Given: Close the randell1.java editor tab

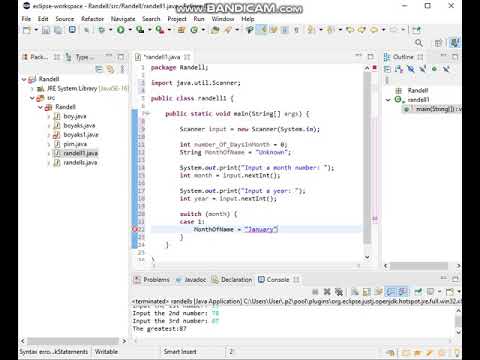Looking at the screenshot, I should click(x=187, y=57).
